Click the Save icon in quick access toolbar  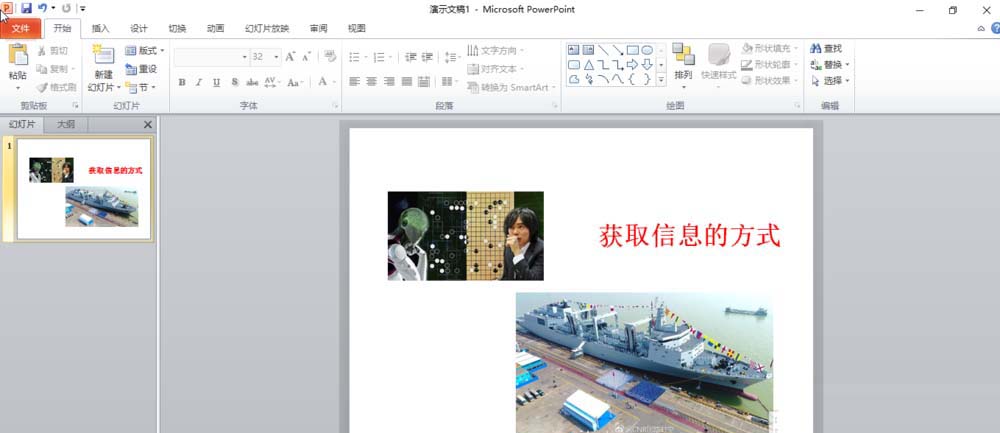point(26,8)
